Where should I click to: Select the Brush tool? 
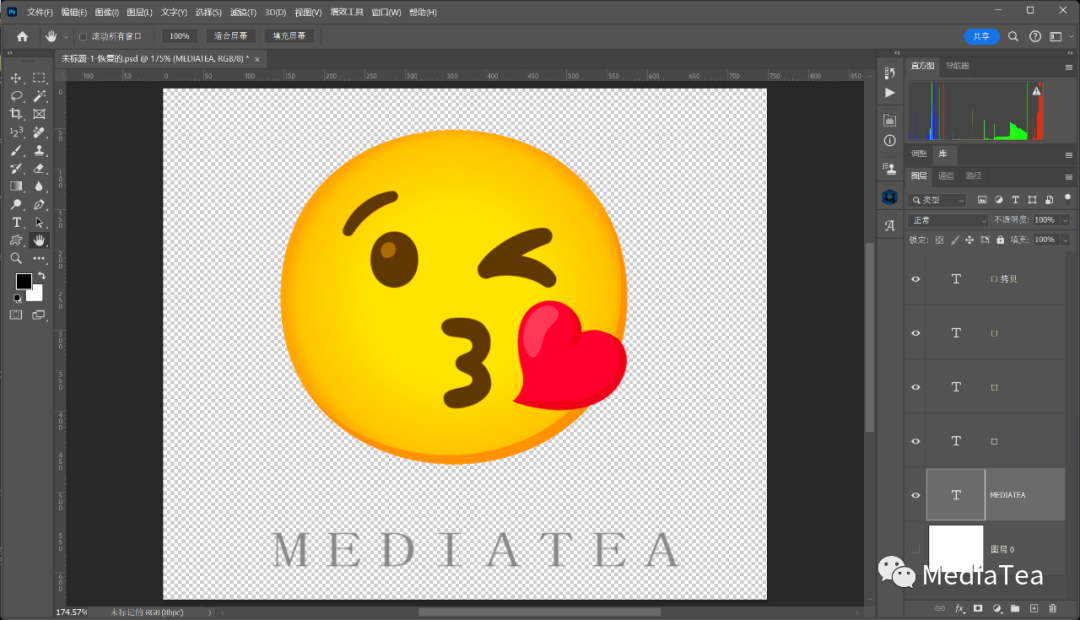[14, 149]
